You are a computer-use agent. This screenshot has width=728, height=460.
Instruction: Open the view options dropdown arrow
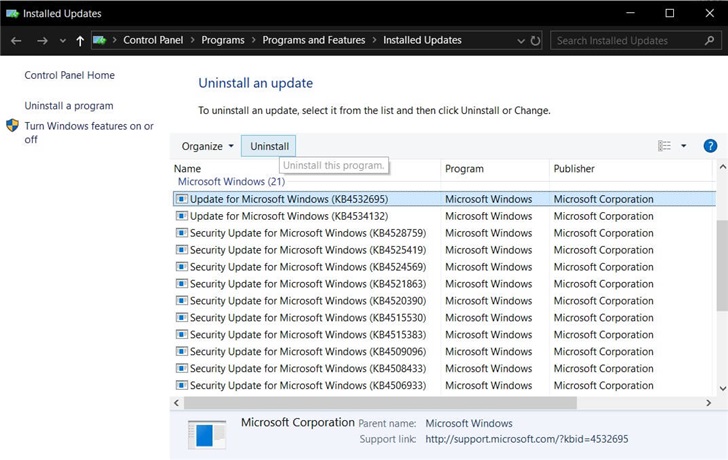[684, 146]
